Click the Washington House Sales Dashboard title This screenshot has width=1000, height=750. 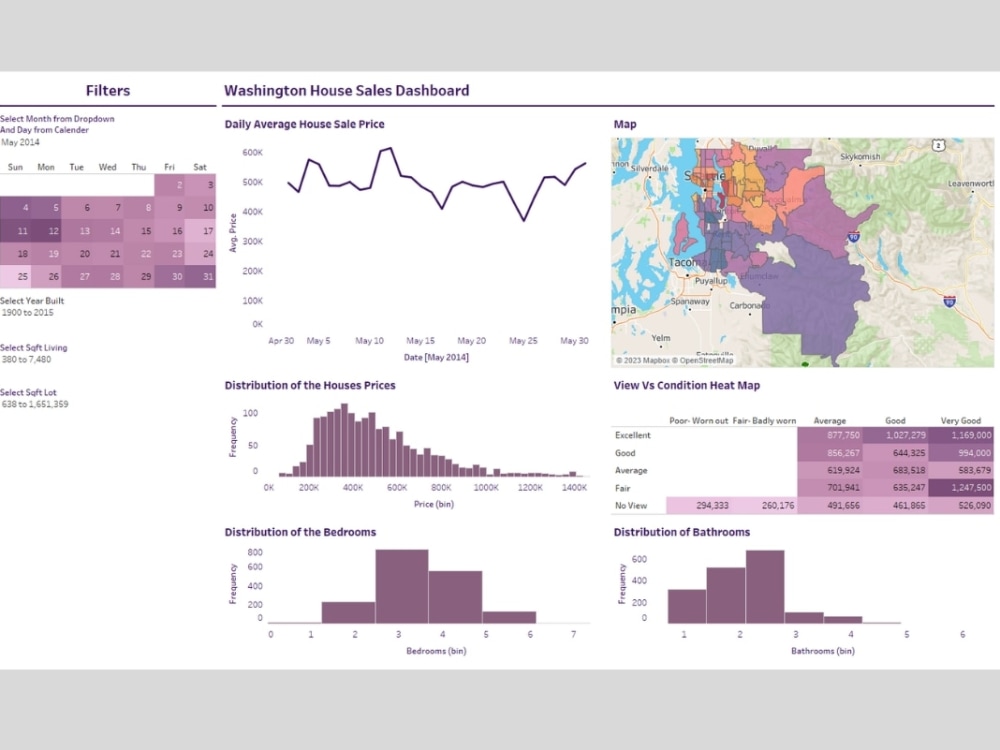pyautogui.click(x=347, y=90)
